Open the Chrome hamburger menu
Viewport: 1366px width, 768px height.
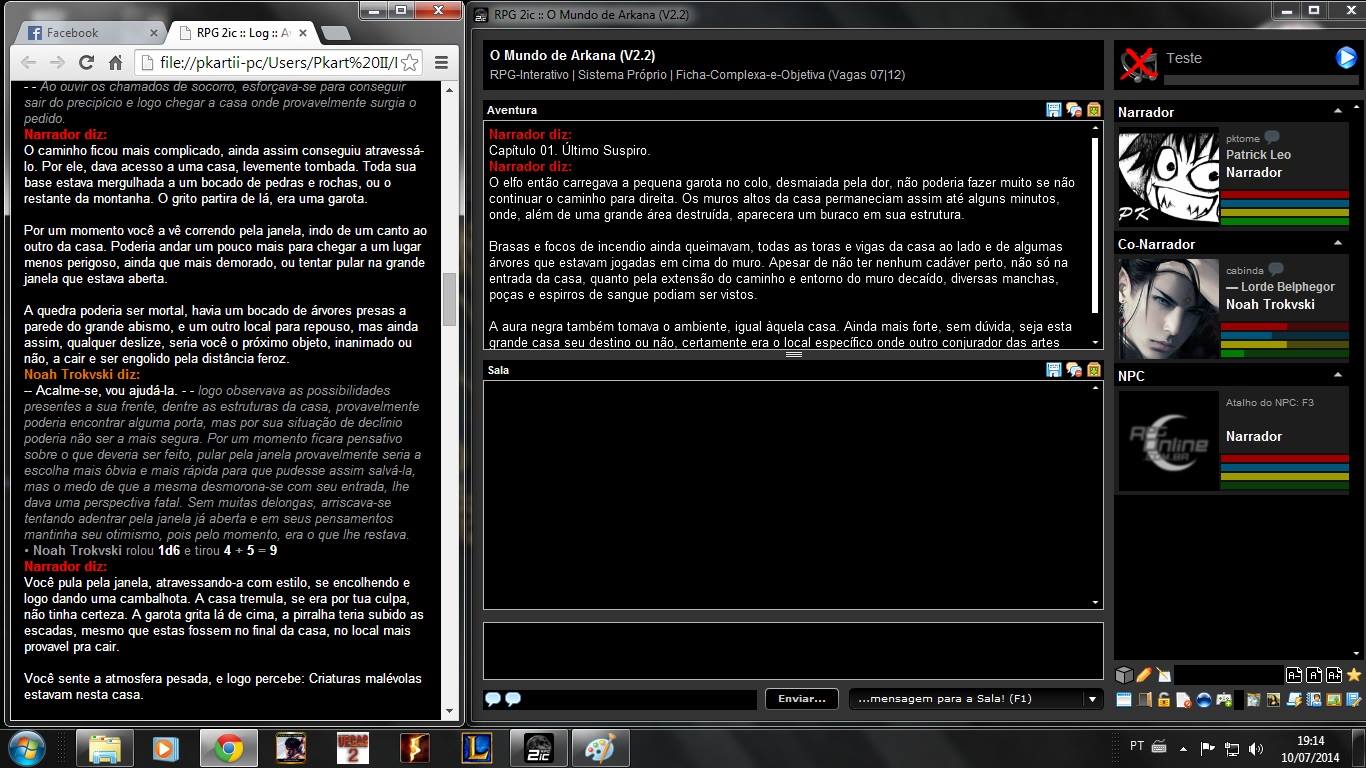pyautogui.click(x=441, y=62)
